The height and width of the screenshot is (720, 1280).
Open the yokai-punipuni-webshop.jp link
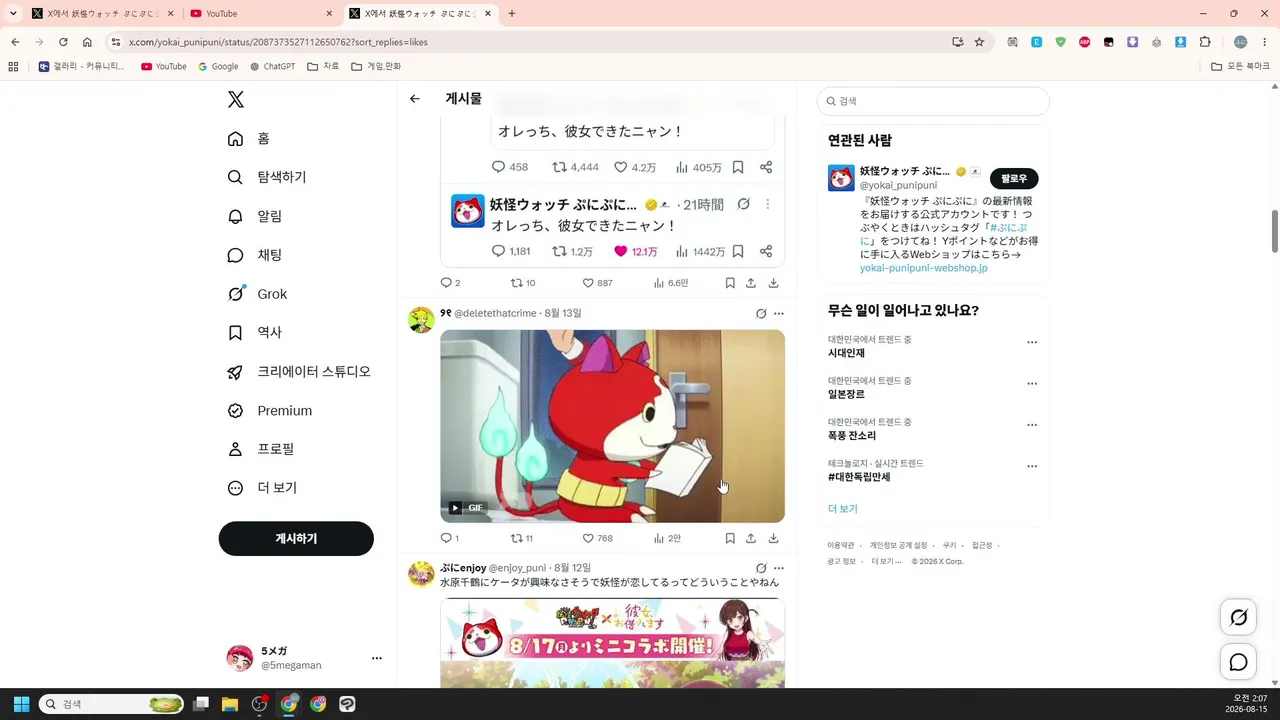pos(923,268)
